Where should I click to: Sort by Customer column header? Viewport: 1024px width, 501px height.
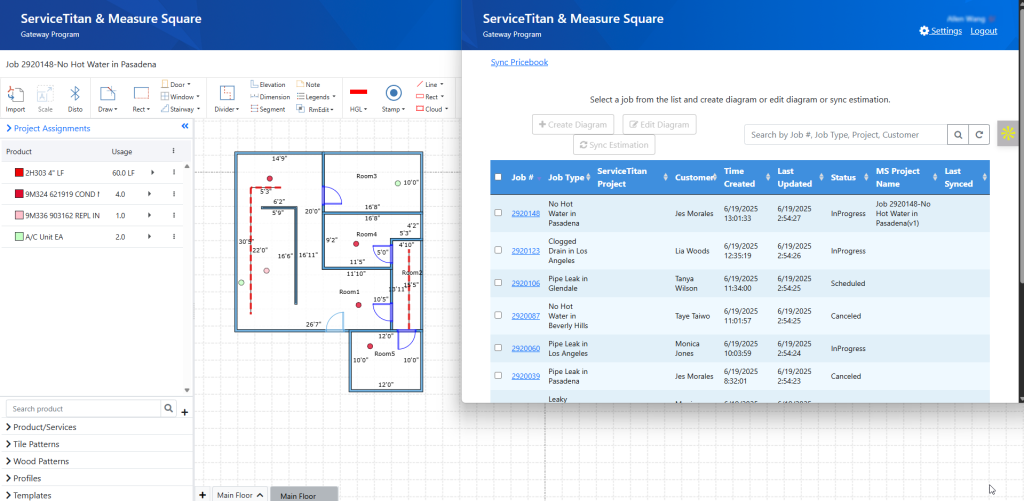tap(696, 177)
